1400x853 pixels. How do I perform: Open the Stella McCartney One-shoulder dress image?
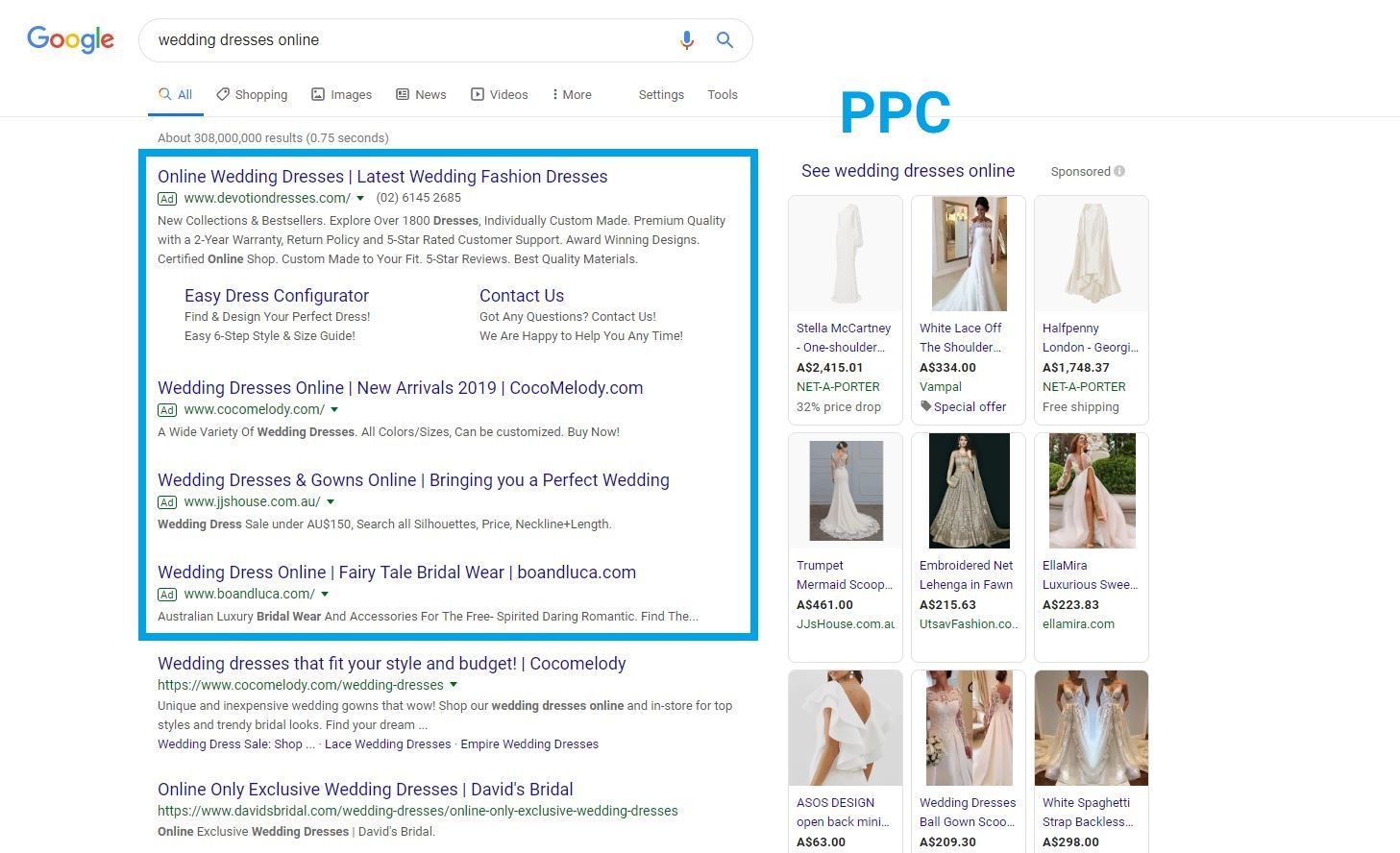(x=846, y=254)
